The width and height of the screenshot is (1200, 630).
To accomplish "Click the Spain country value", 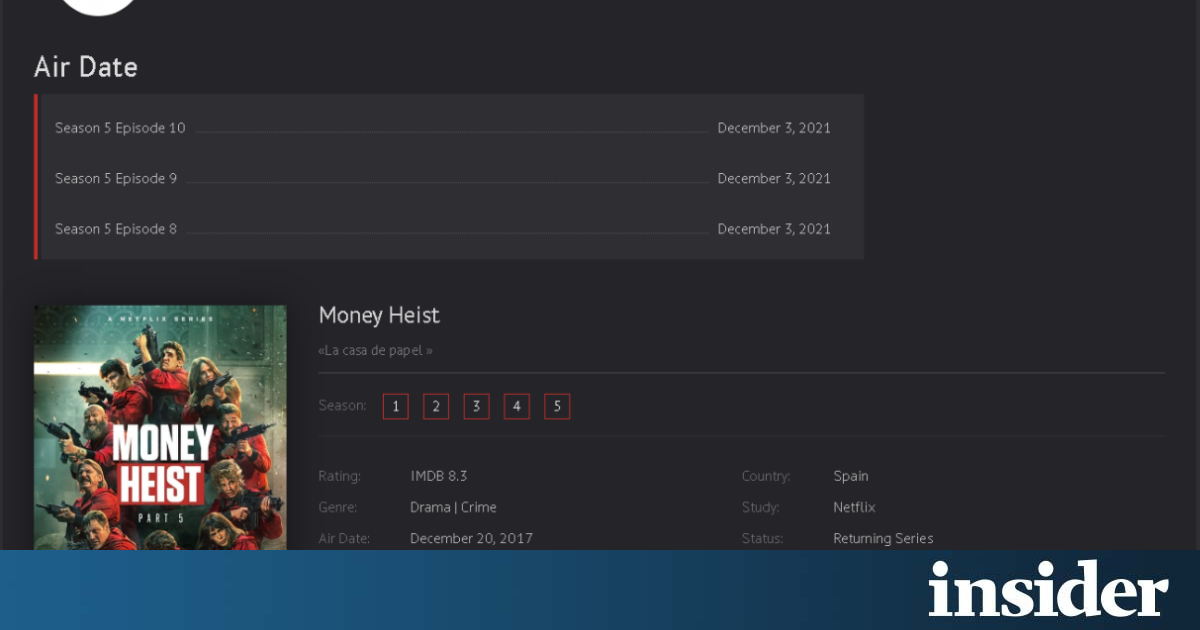I will pos(851,476).
